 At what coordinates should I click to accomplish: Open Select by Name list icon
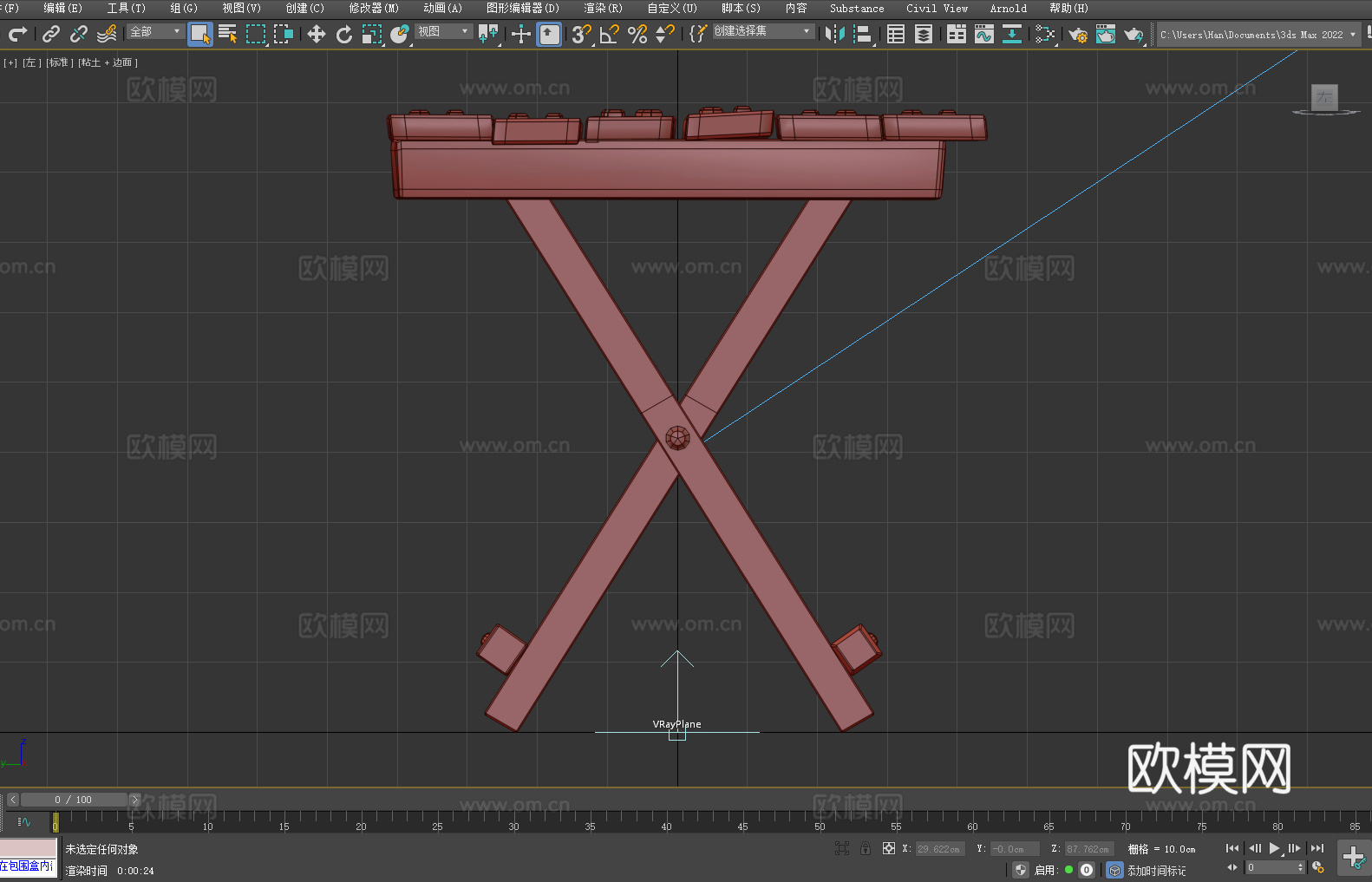(x=228, y=34)
